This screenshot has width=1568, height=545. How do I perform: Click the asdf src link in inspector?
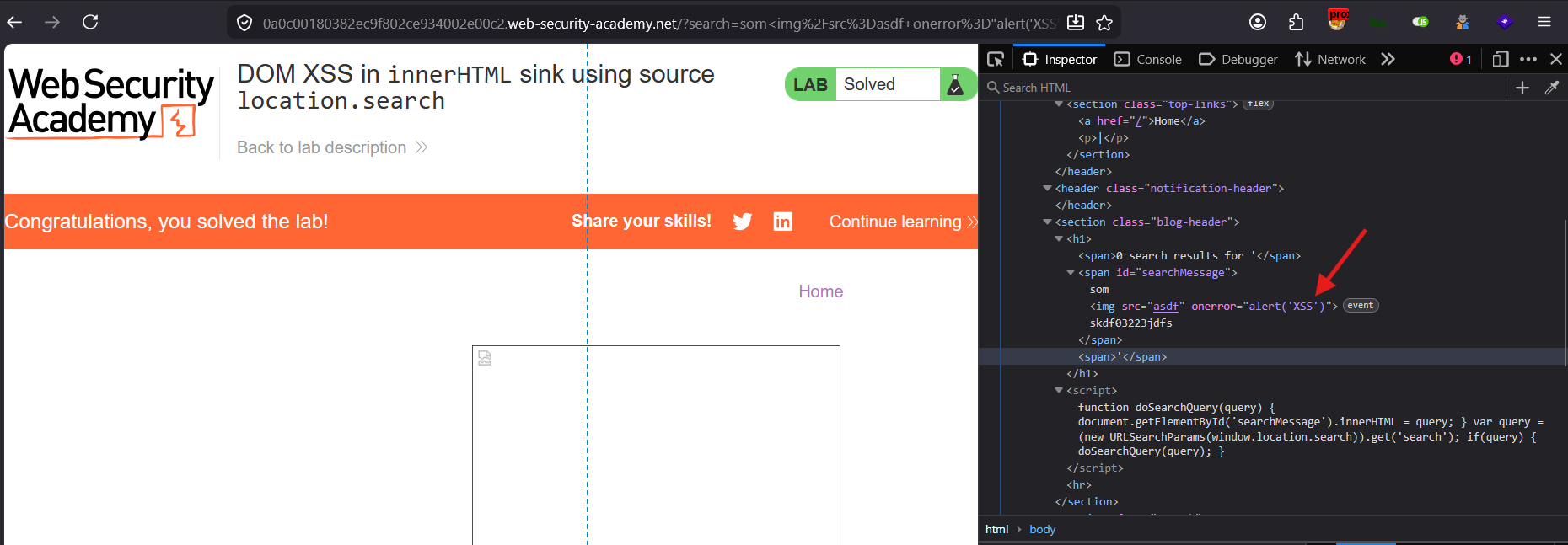pos(1166,307)
